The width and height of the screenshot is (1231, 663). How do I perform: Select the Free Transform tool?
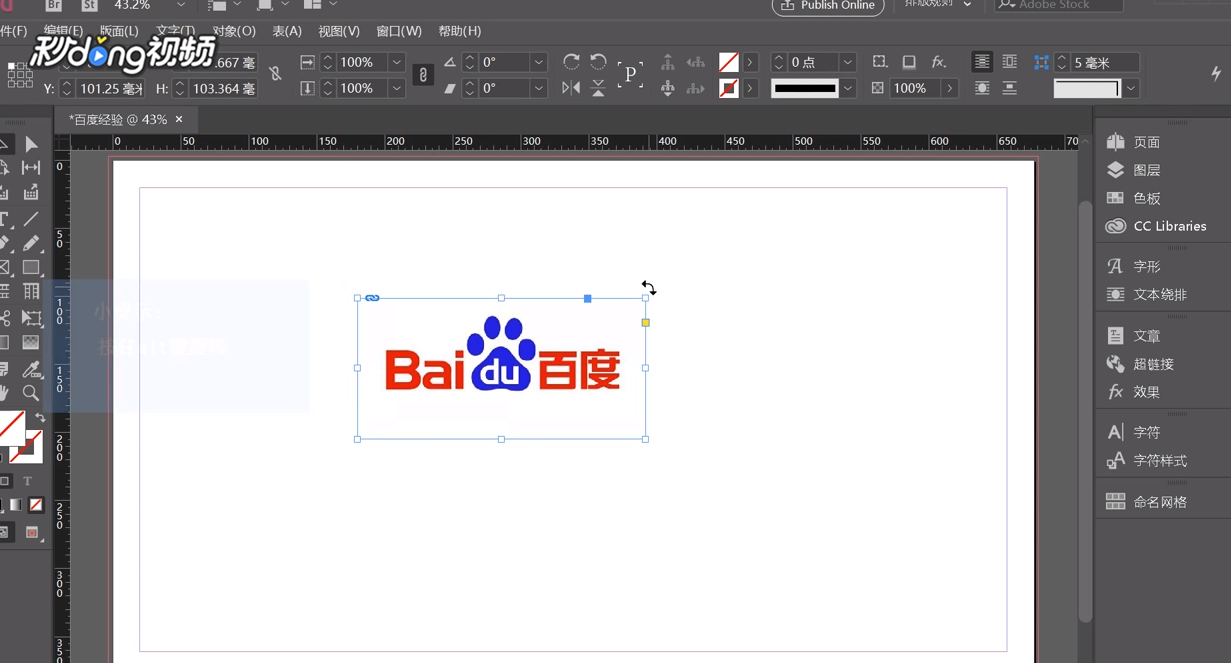tap(31, 318)
